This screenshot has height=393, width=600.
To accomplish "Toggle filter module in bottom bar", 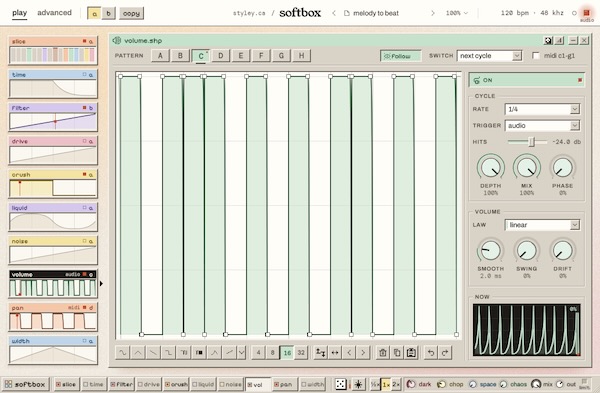I will 121,384.
